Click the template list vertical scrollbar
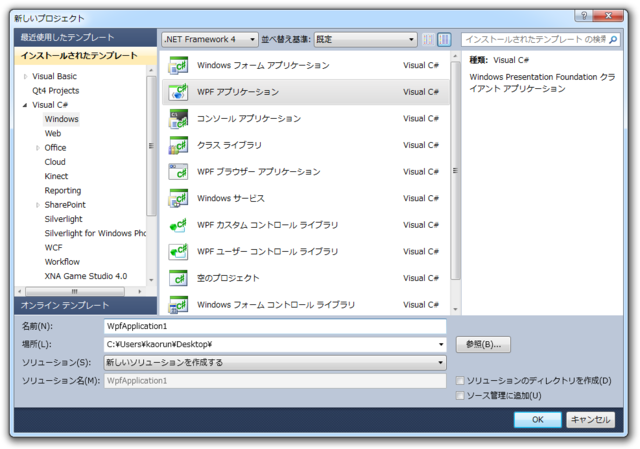The width and height of the screenshot is (640, 449). pyautogui.click(x=456, y=171)
